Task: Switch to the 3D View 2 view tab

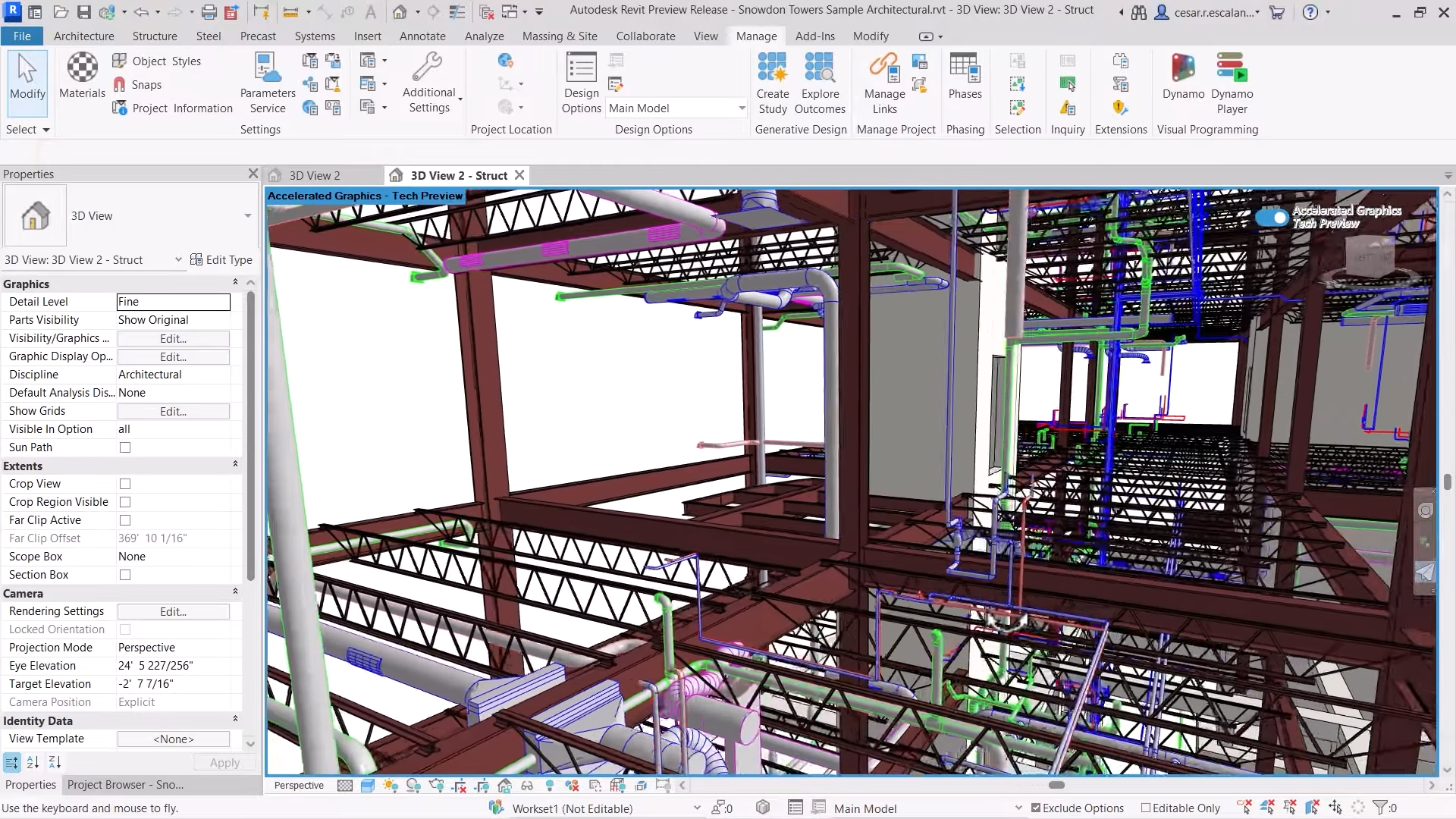Action: pos(314,175)
